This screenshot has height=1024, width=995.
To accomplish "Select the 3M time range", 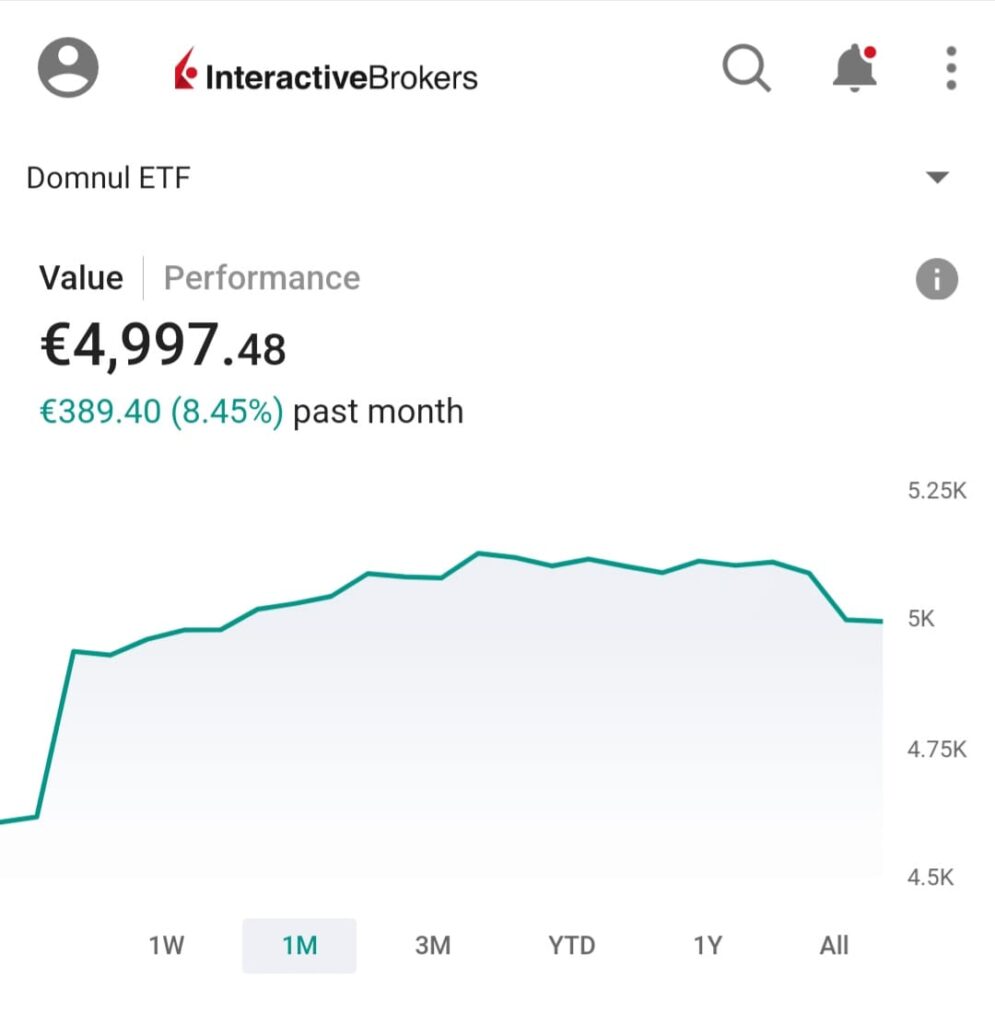I will click(433, 945).
